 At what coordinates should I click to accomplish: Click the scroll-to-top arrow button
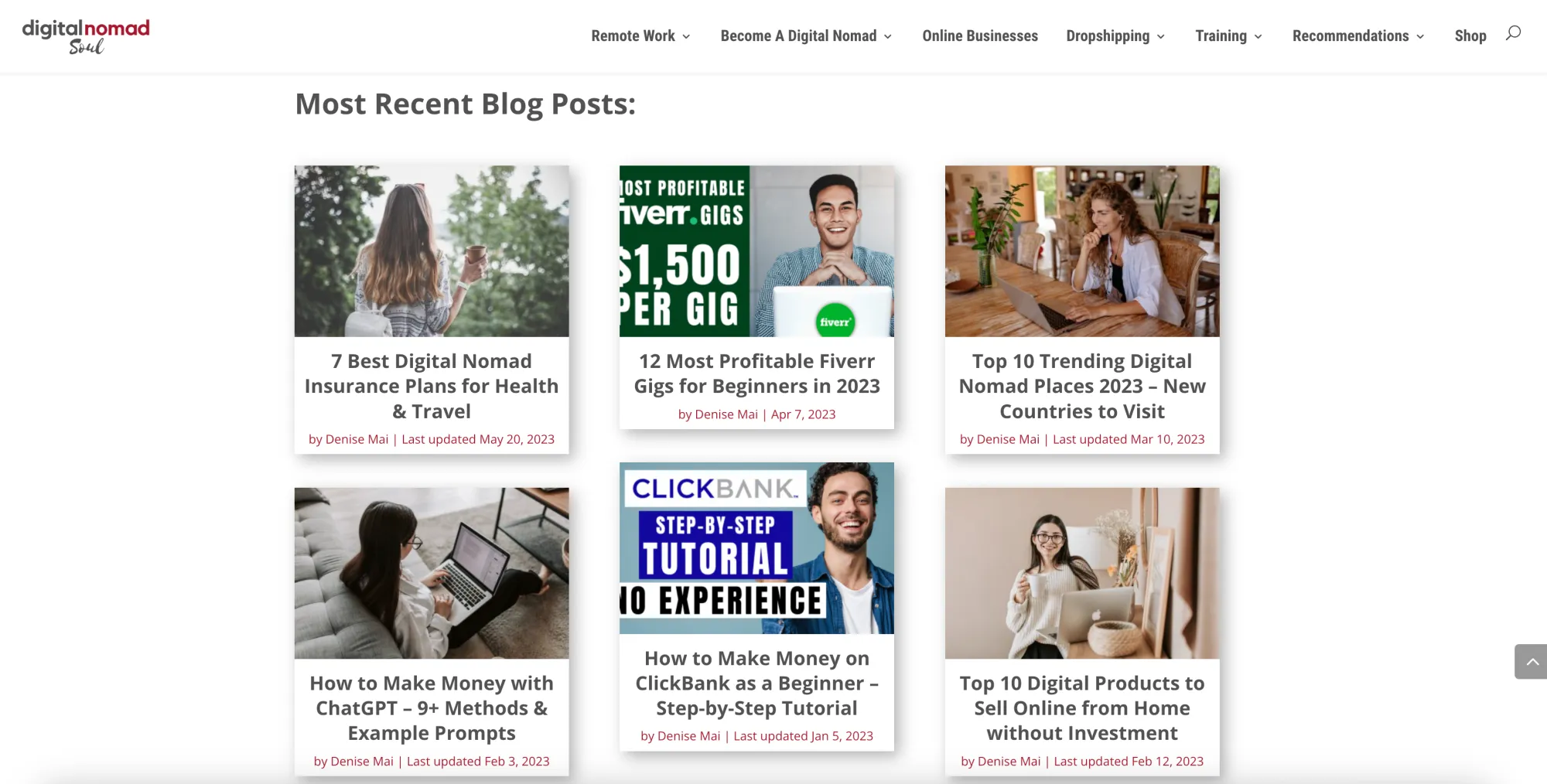[x=1531, y=662]
